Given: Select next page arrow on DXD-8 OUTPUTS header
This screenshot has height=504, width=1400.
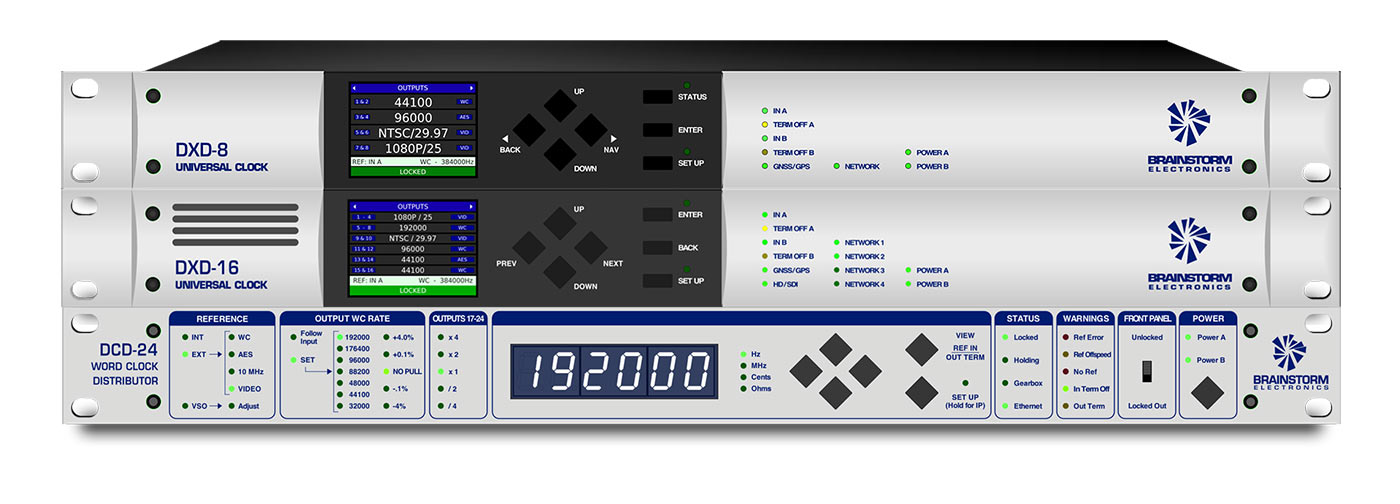Looking at the screenshot, I should [472, 88].
